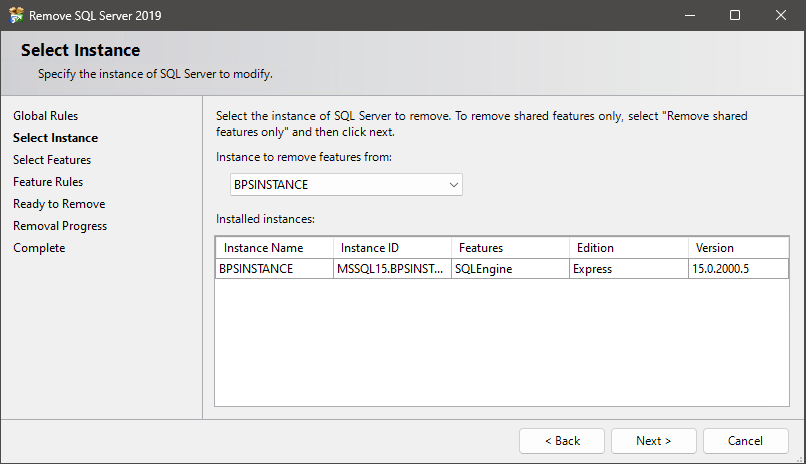Click the SQL Server setup title bar icon

(16, 15)
